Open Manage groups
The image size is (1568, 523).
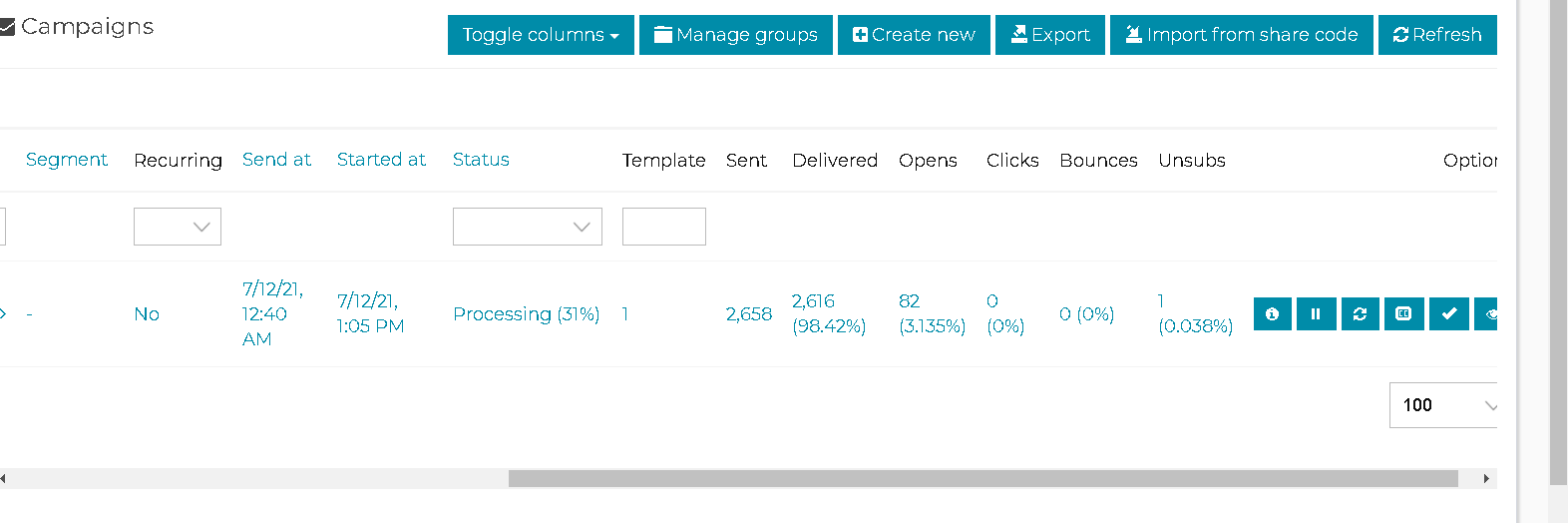tap(735, 35)
